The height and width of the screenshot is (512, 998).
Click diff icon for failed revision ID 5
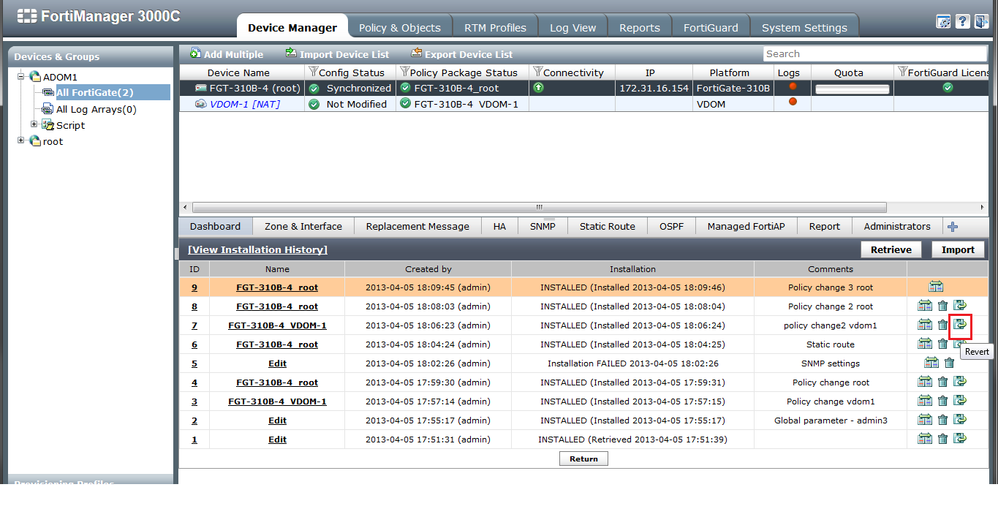[931, 363]
